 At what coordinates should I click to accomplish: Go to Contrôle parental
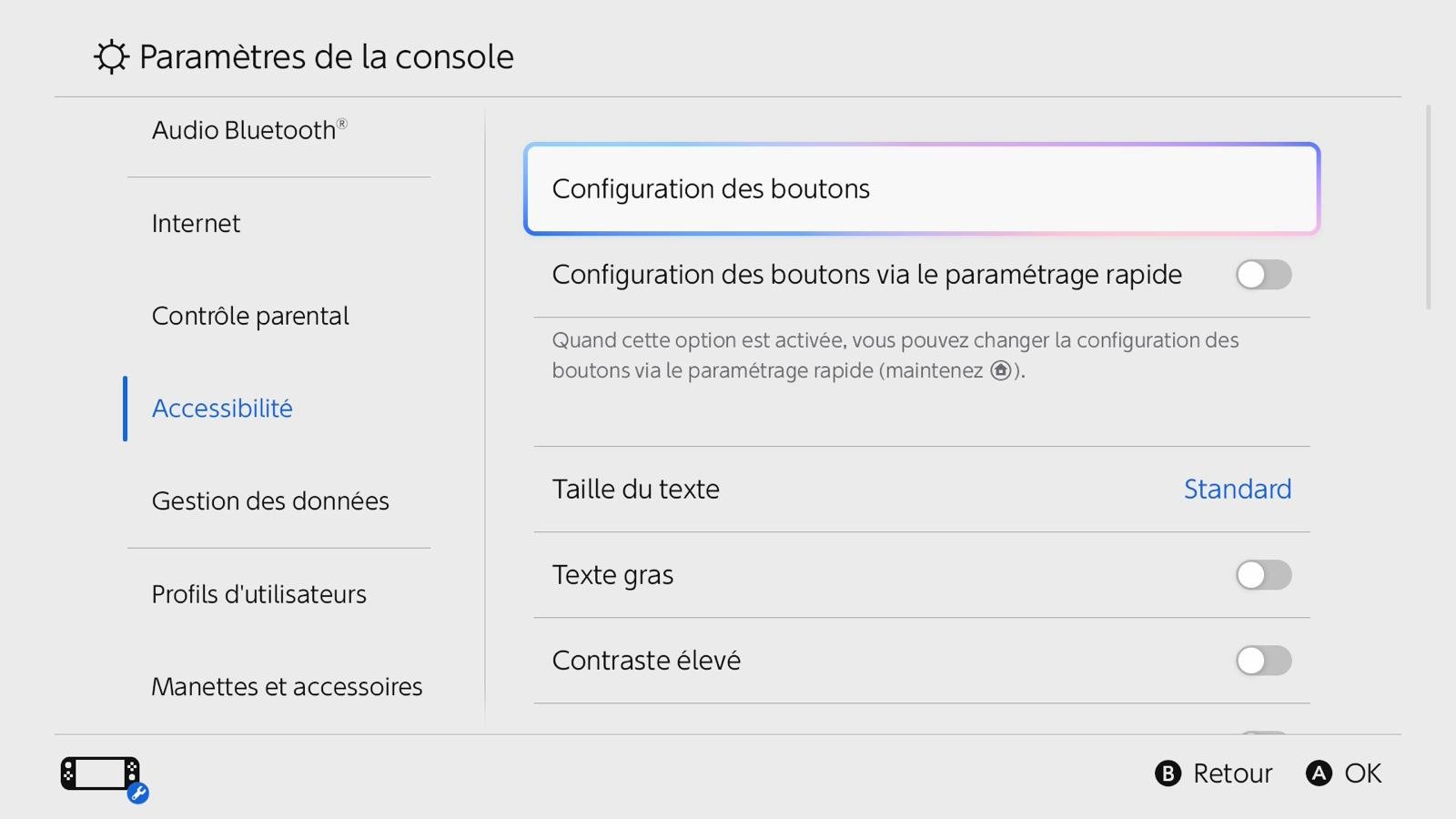(x=250, y=315)
